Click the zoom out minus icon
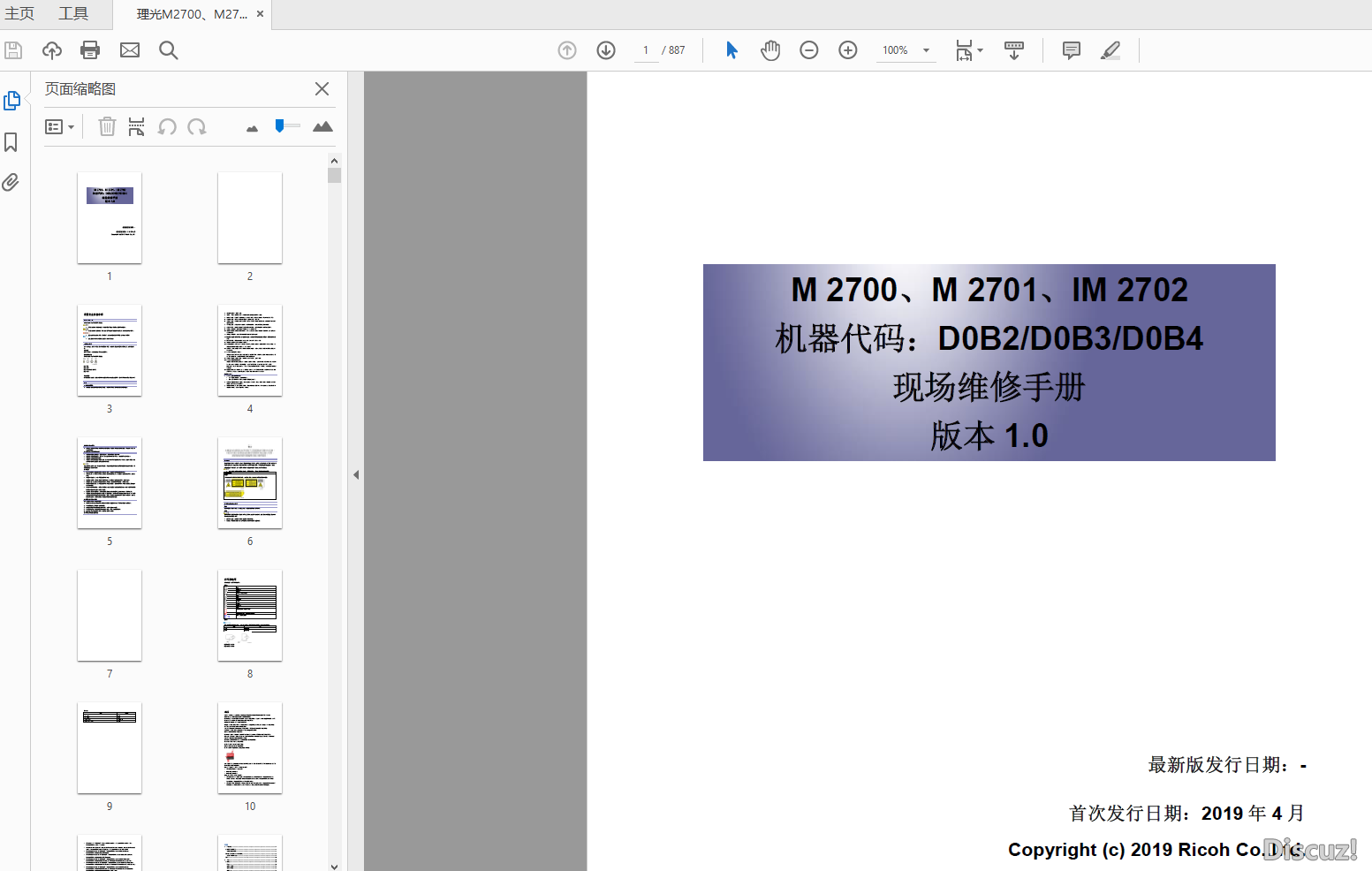 808,50
